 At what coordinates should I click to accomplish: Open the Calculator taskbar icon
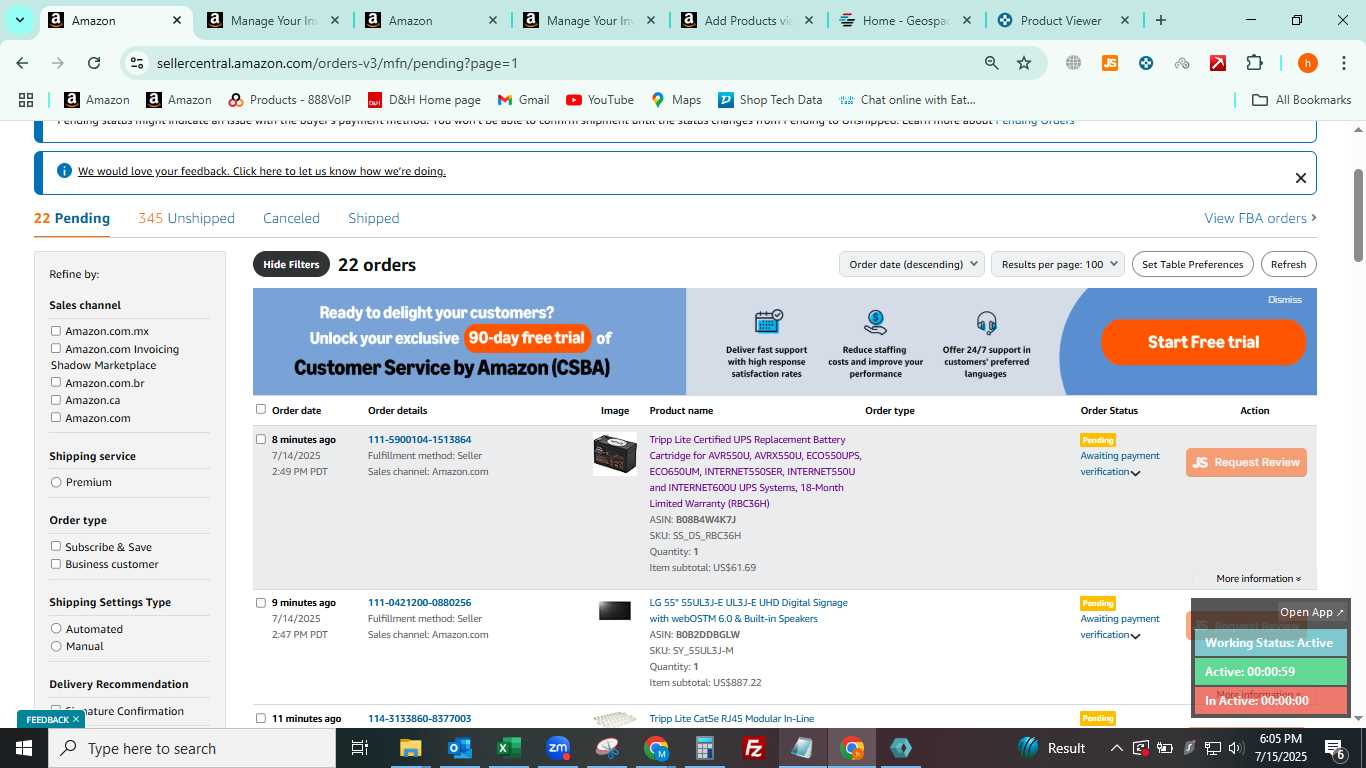click(x=705, y=748)
